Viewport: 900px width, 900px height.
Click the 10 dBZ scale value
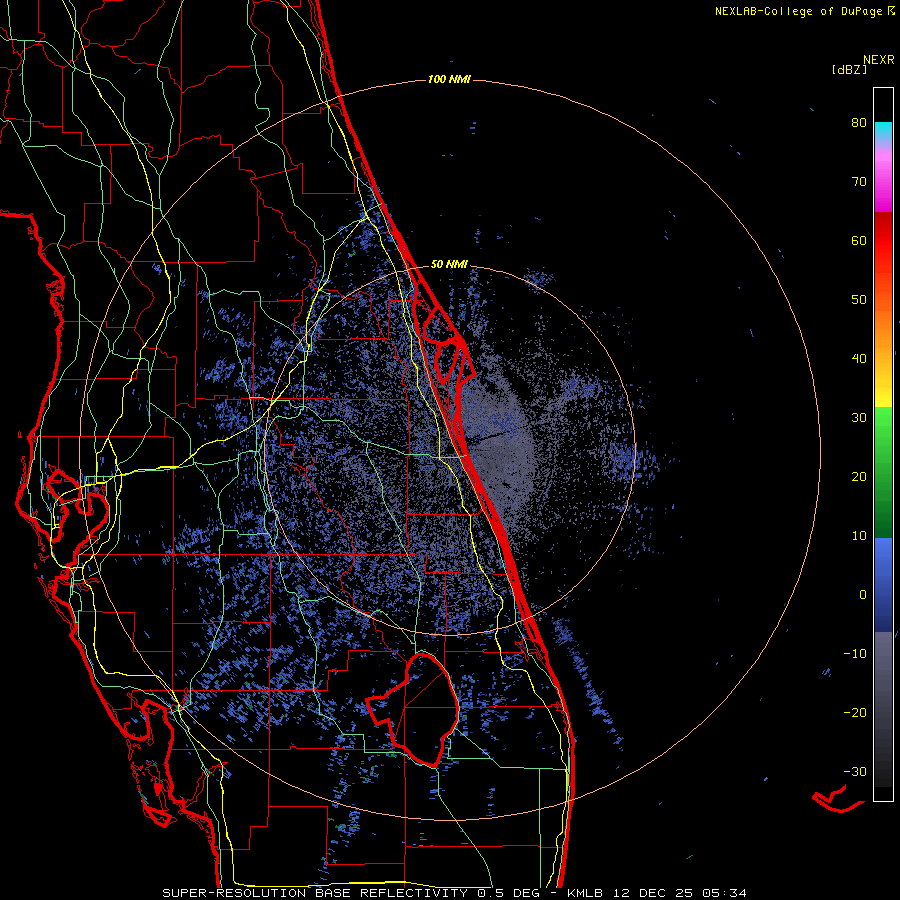coord(859,536)
